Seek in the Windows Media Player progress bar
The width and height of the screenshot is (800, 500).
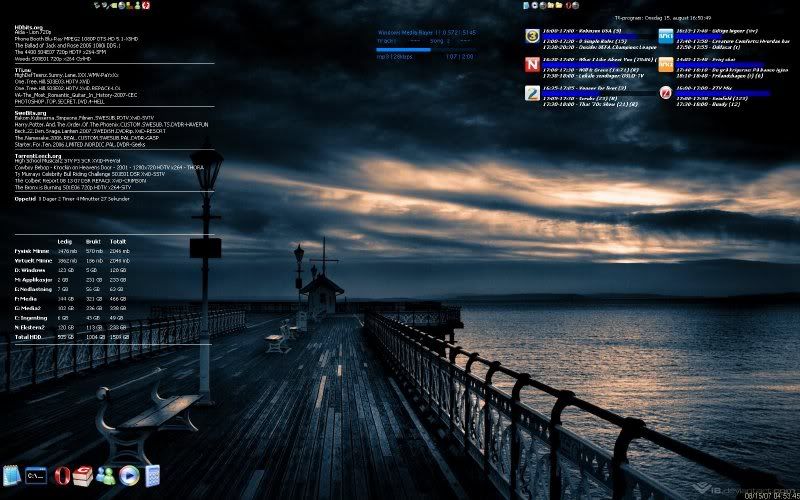click(426, 50)
